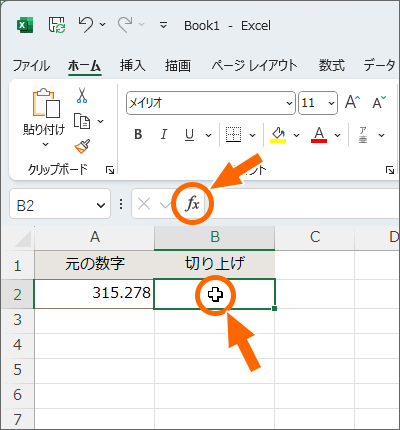Click the phonetic guide (ふりがな) icon
Screen dimensions: 400x430
363,135
